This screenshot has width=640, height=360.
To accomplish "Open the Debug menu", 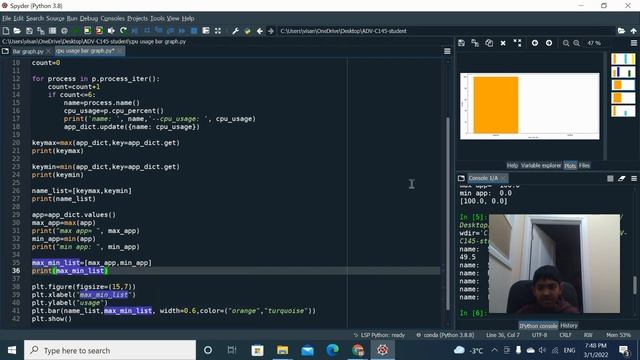I will tap(89, 18).
